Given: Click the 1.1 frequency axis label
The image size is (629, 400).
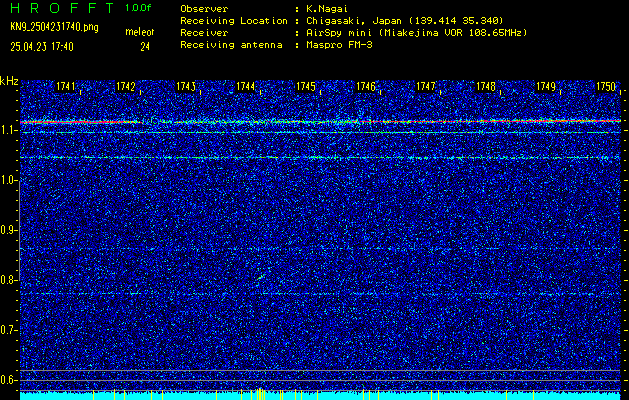Looking at the screenshot, I should pyautogui.click(x=8, y=131).
